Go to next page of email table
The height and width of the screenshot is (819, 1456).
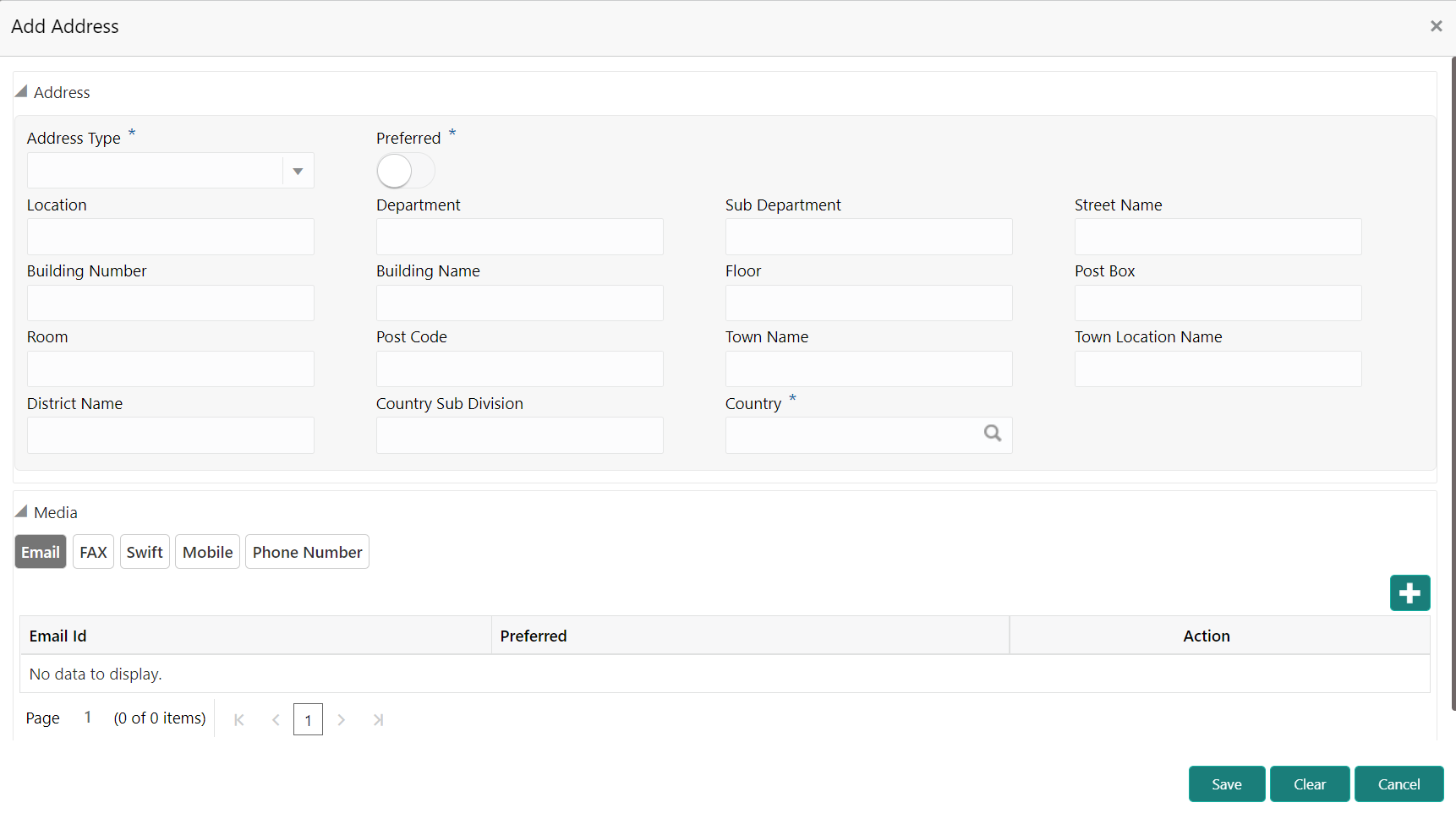click(342, 720)
